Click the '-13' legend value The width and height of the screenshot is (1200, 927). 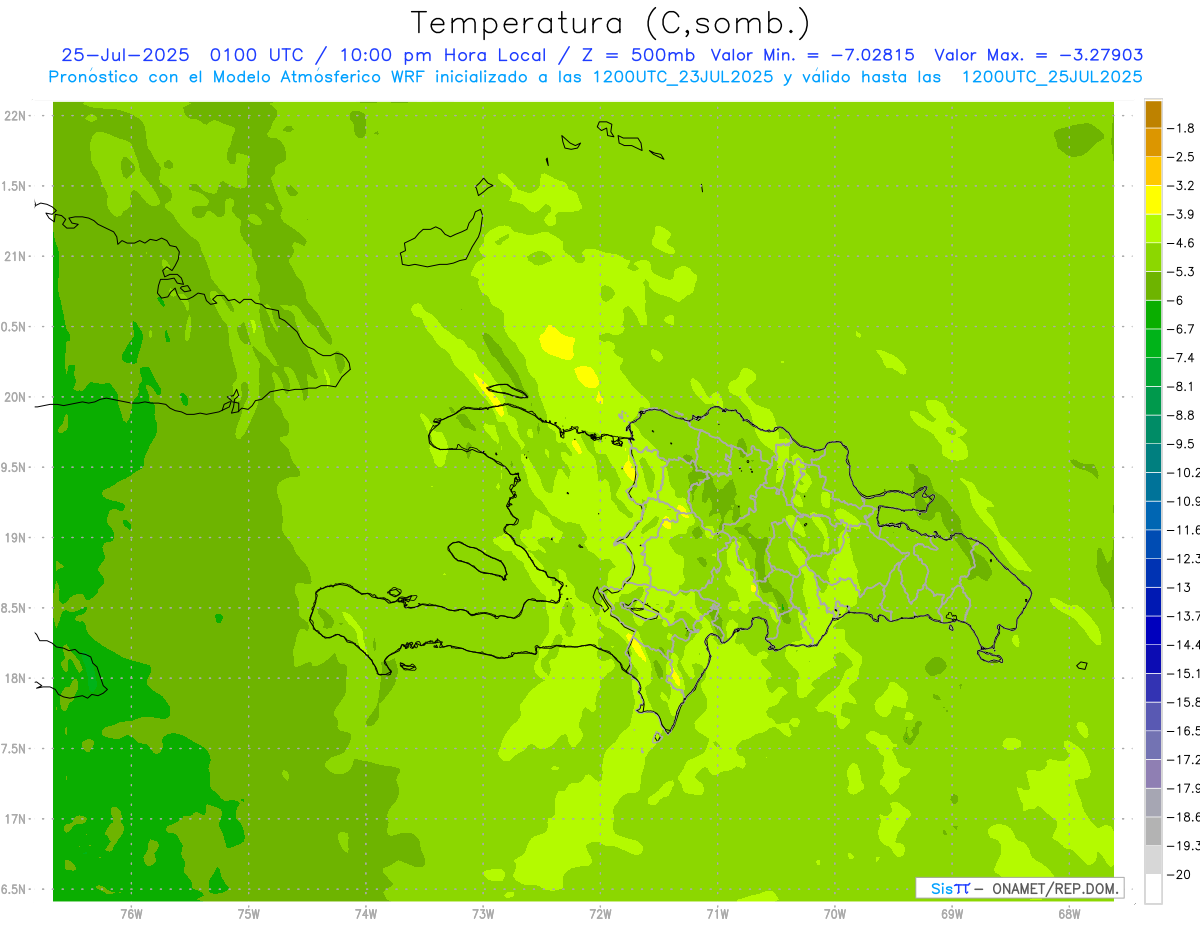(1177, 587)
